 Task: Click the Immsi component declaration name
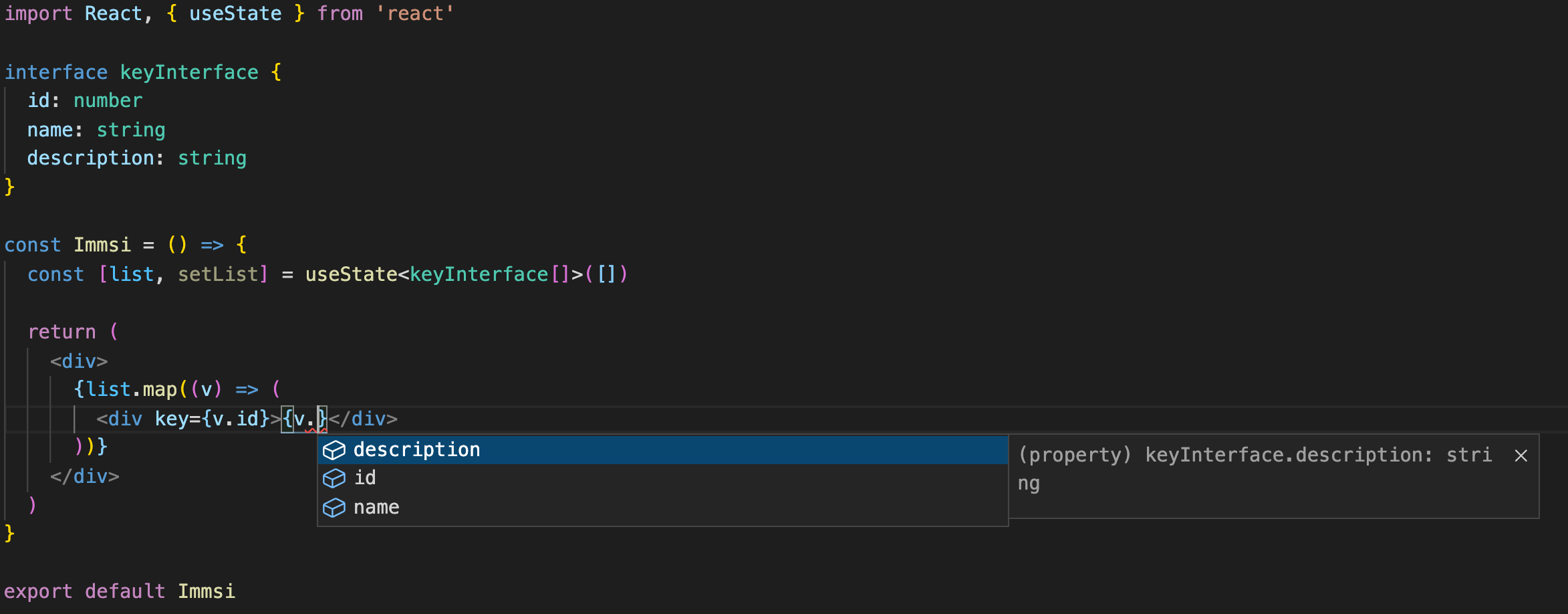pyautogui.click(x=102, y=245)
